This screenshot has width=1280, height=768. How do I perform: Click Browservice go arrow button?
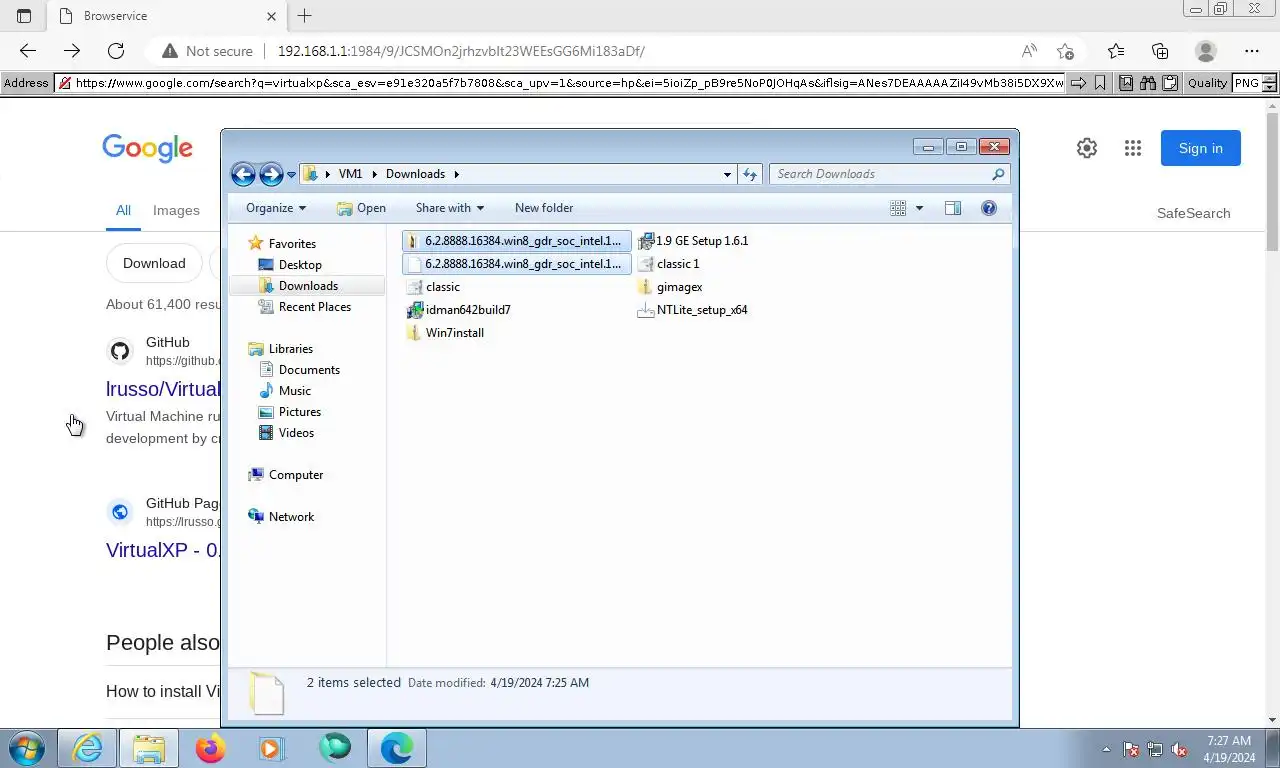(1078, 83)
